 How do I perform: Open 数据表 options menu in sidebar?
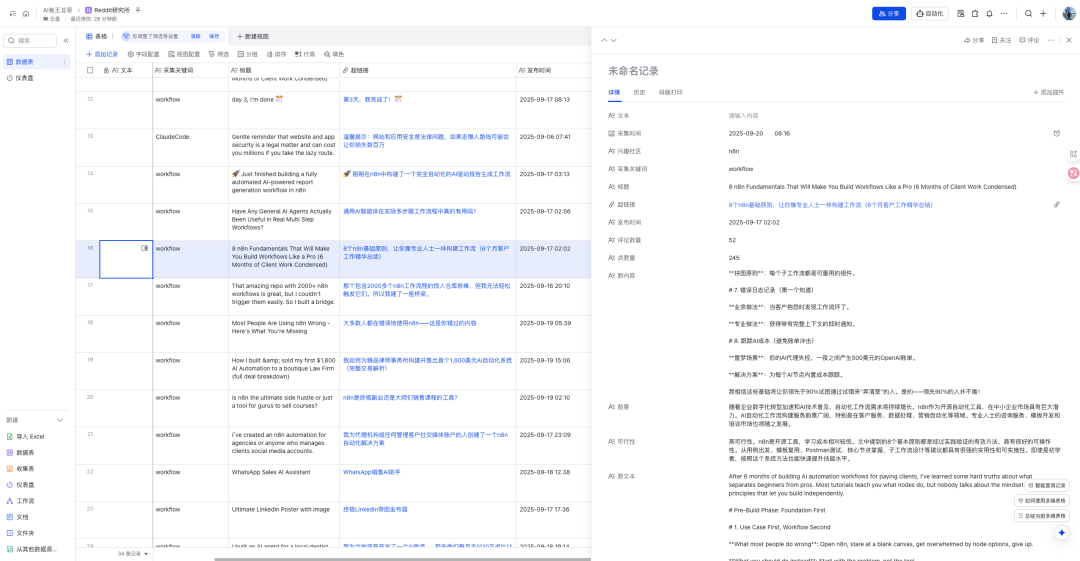[65, 62]
